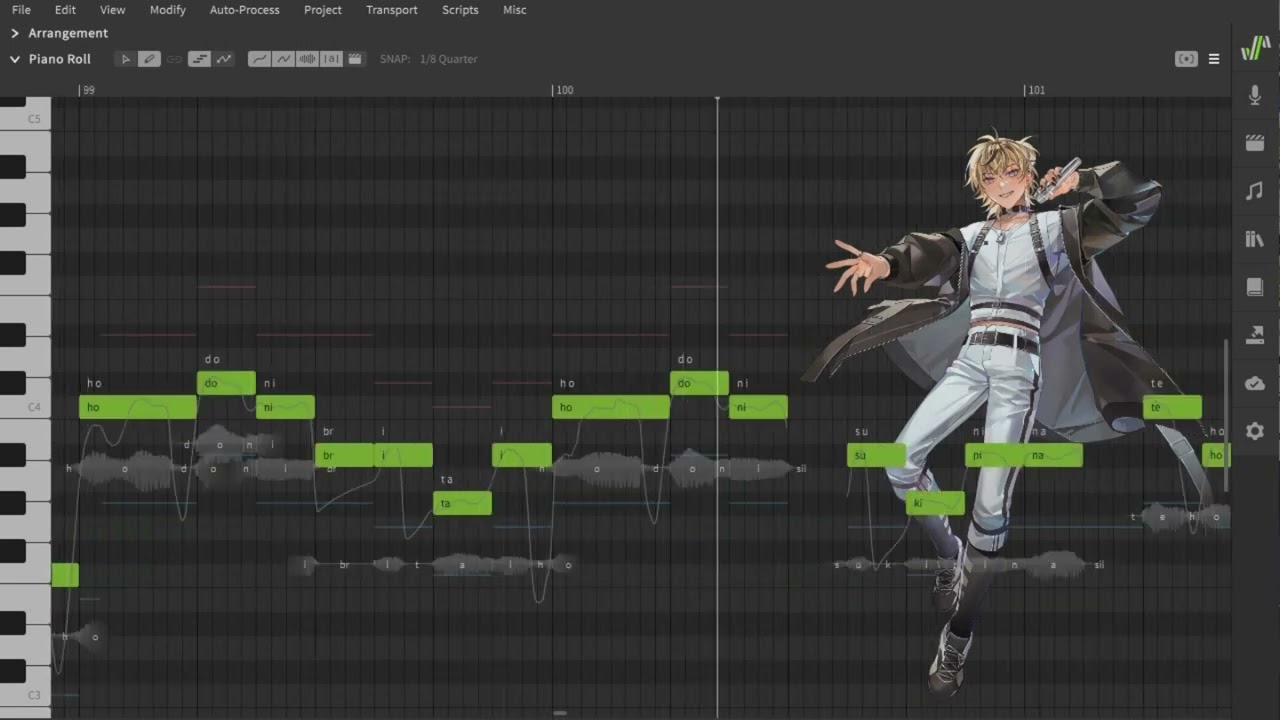1280x720 pixels.
Task: Open the Dictionary panel book icon
Action: tap(1255, 287)
